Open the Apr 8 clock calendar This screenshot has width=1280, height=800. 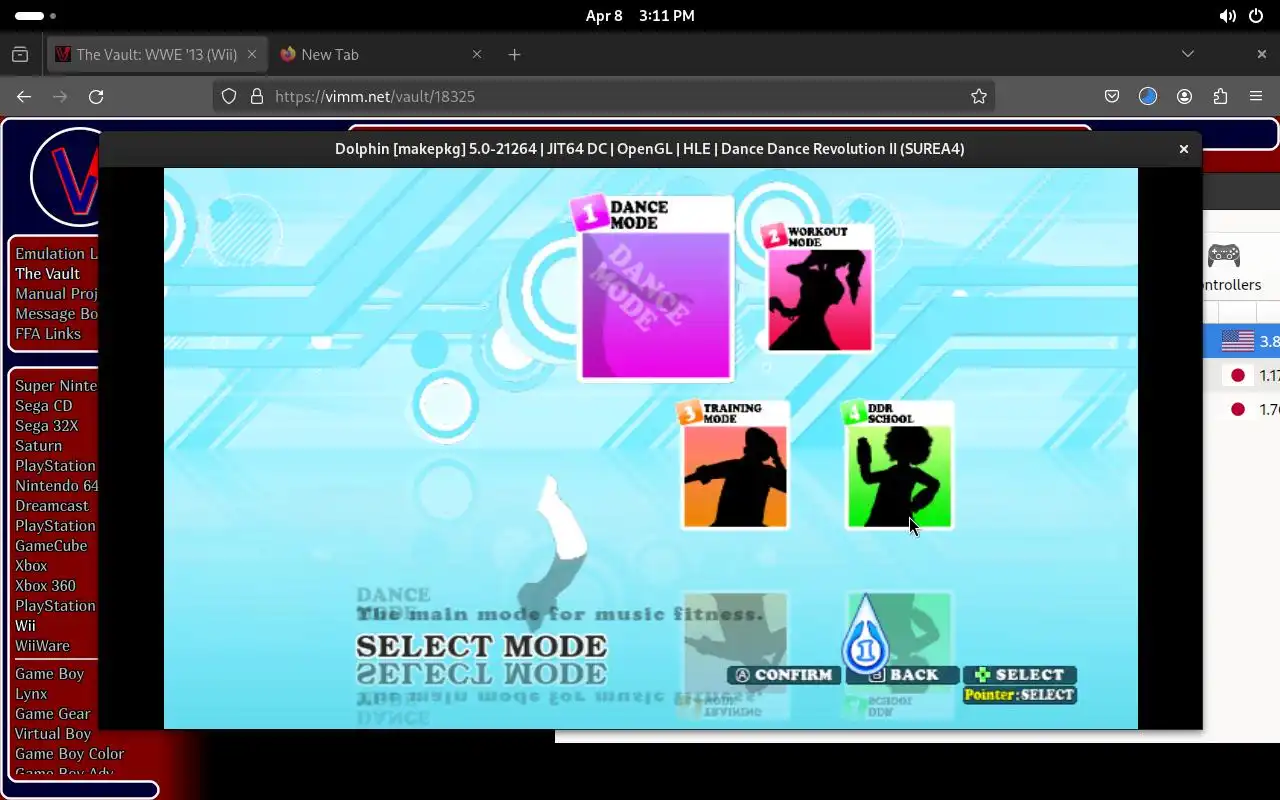click(x=640, y=16)
